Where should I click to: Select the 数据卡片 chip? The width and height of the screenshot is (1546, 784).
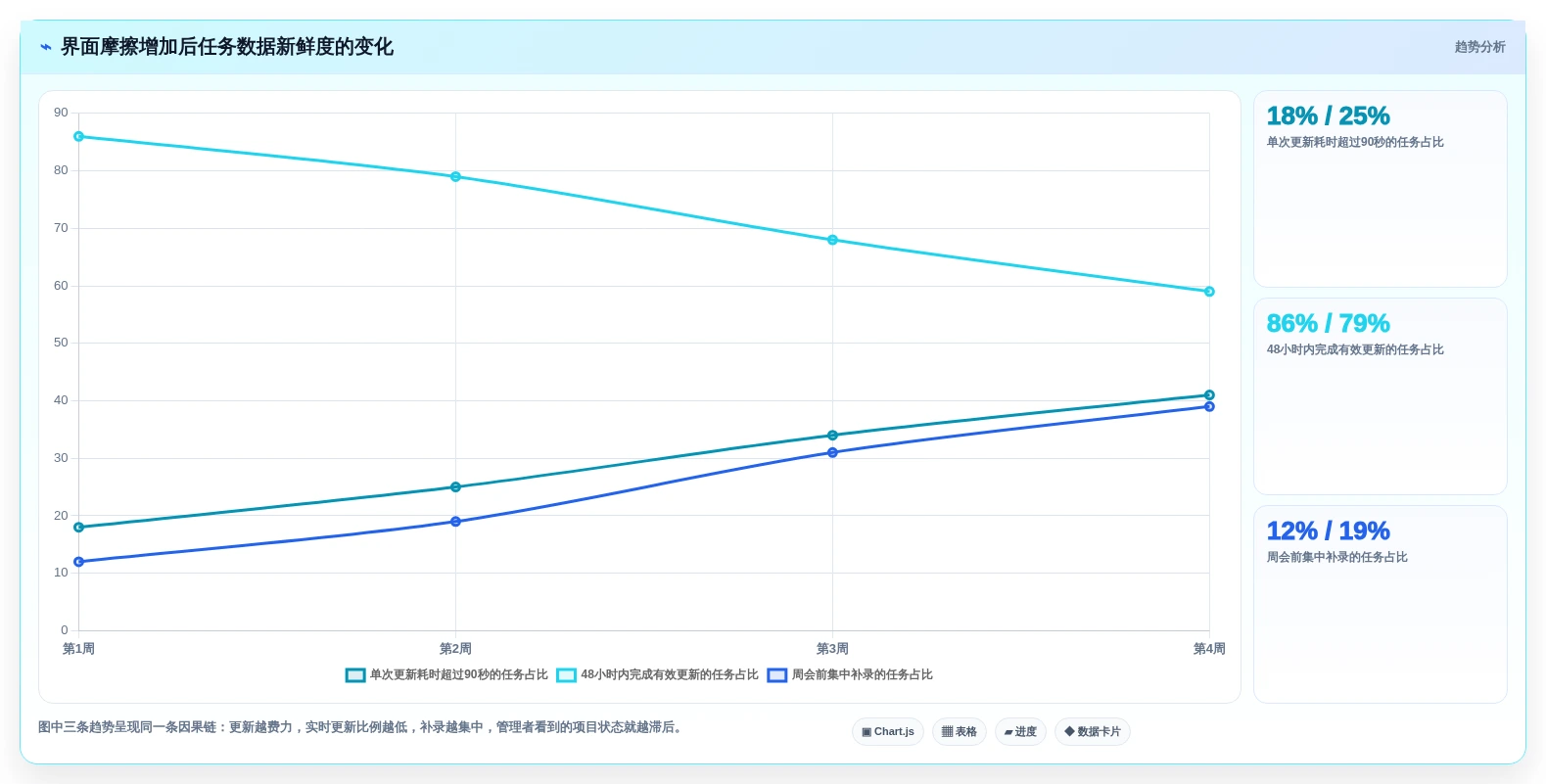1093,732
